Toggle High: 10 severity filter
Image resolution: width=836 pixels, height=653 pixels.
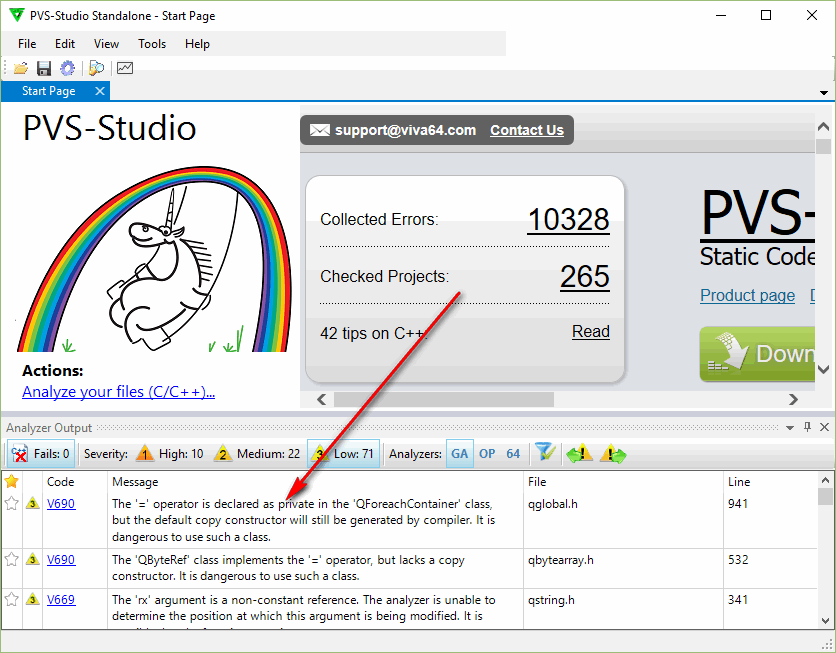(x=169, y=454)
